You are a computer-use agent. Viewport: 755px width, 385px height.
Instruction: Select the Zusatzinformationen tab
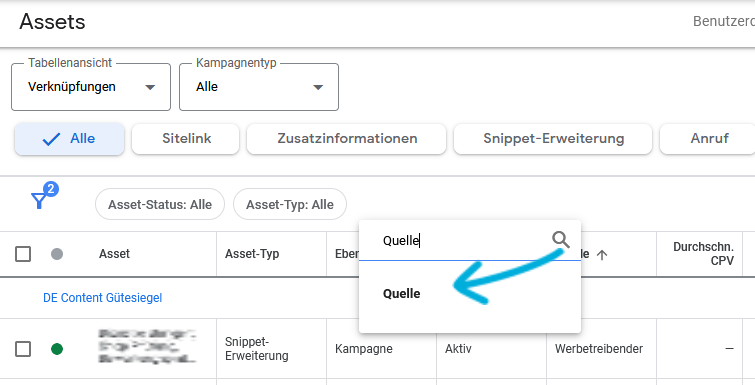(347, 139)
